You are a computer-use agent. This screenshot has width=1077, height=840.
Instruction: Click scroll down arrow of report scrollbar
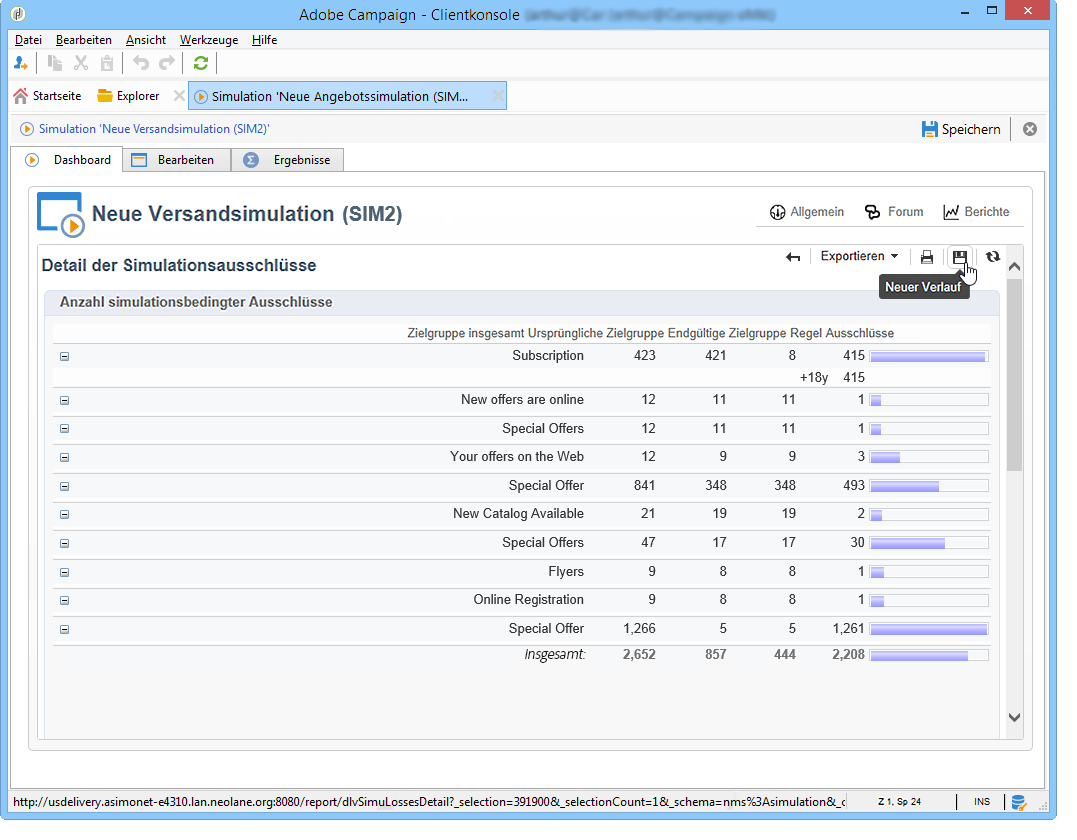(1014, 717)
